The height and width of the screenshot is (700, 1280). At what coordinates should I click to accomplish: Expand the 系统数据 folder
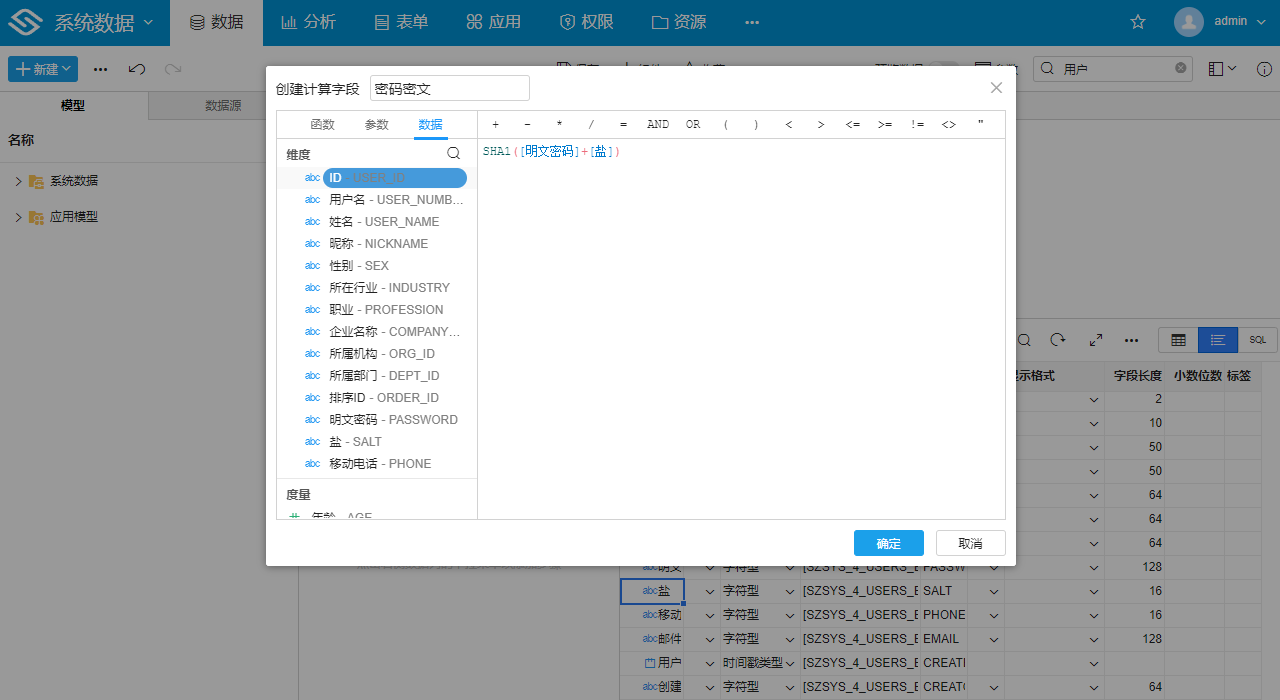coord(18,181)
